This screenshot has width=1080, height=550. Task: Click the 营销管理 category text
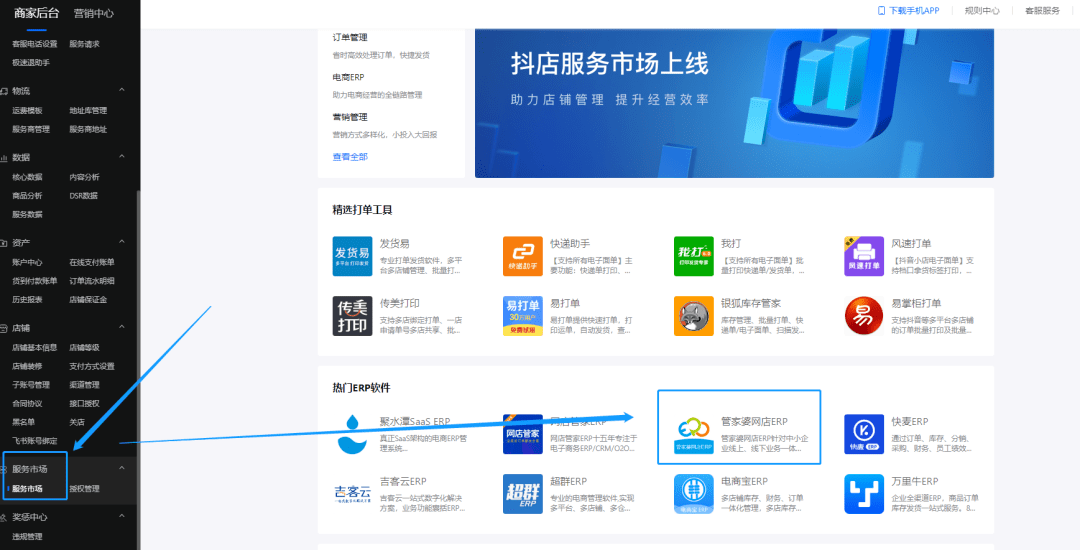click(x=350, y=117)
